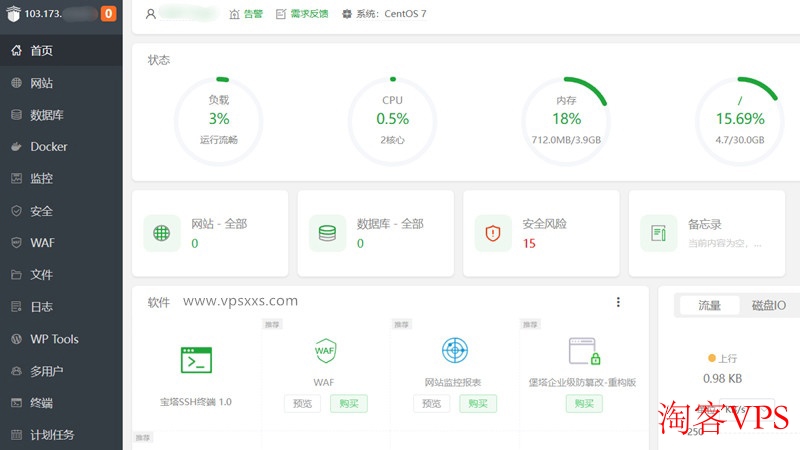Viewport: 800px width, 450px height.
Task: Open the 网站 - 全部 summary card
Action: coord(210,233)
